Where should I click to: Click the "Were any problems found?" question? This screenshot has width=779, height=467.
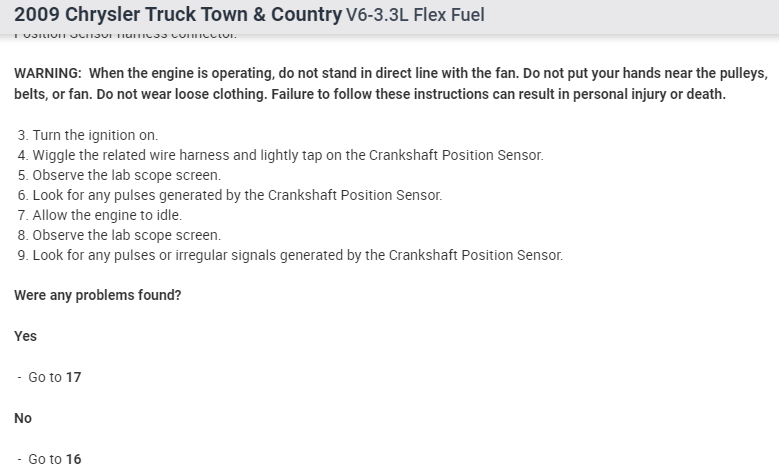[98, 296]
